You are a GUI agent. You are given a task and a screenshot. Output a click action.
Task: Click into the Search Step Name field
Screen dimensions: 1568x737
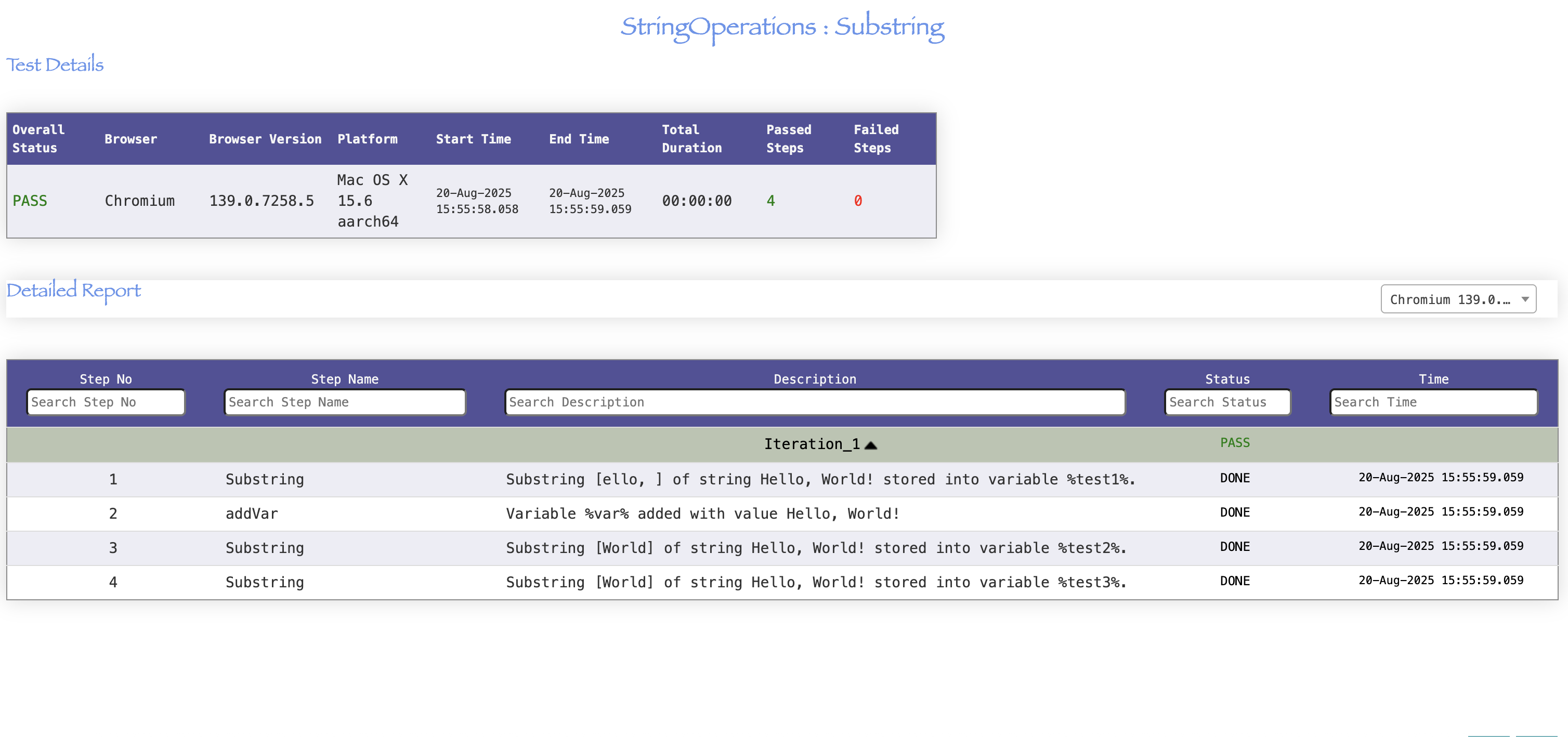(x=345, y=402)
